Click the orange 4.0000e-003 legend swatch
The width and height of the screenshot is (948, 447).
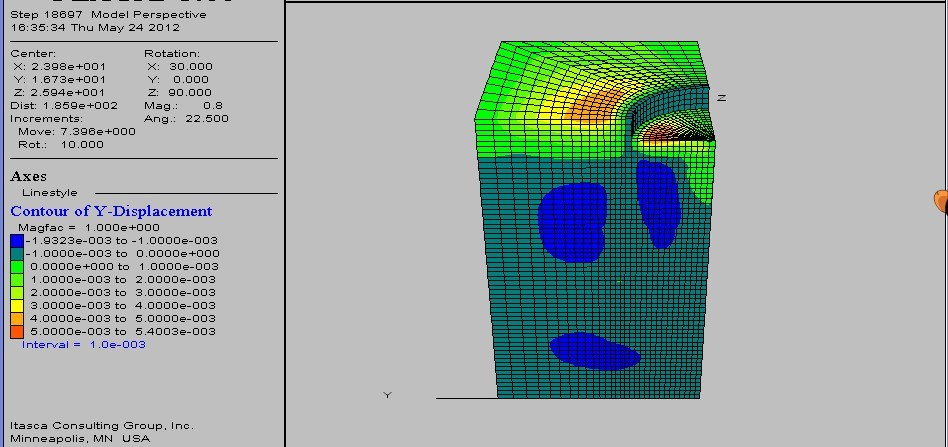17,319
